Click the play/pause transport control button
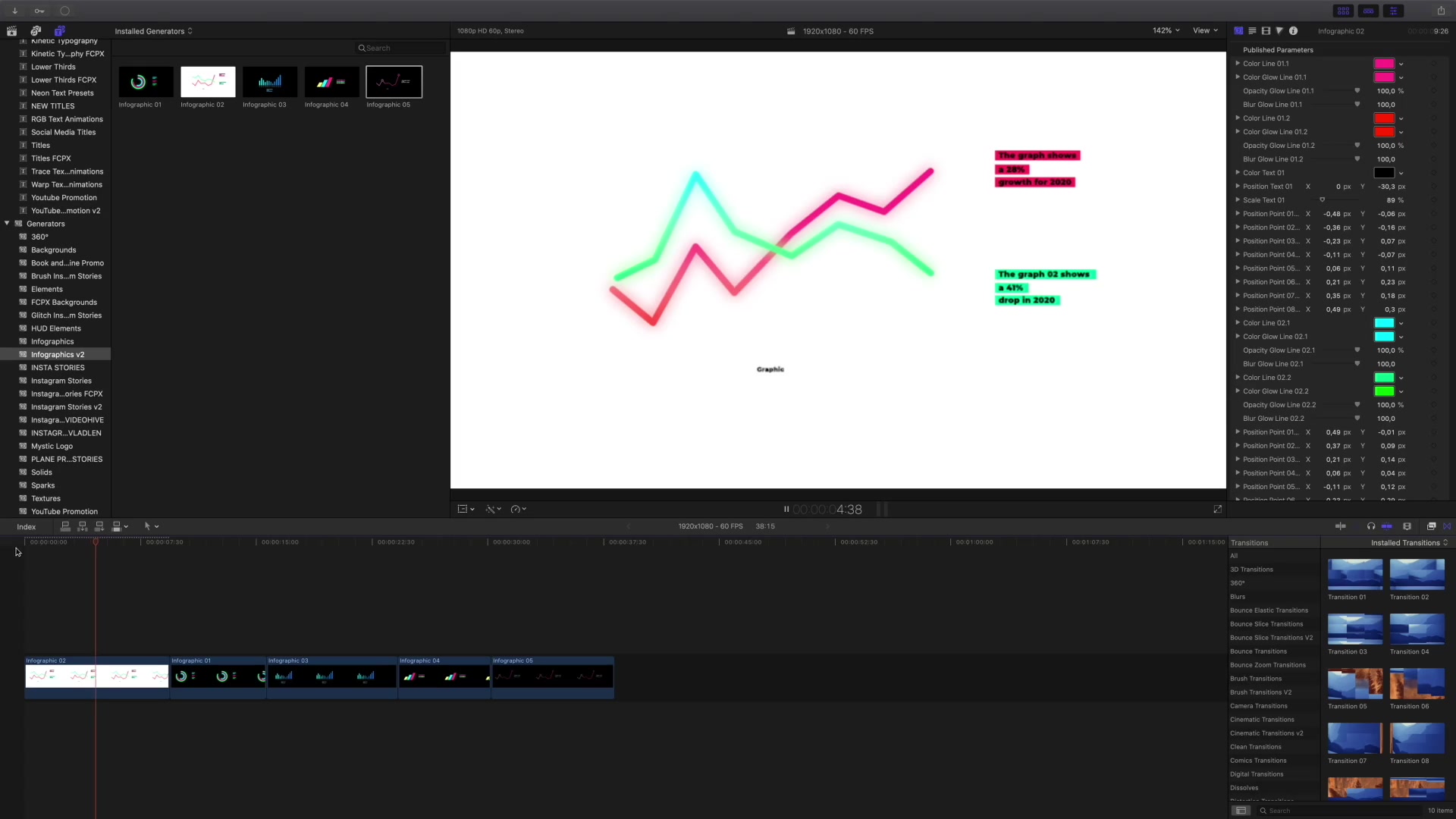The height and width of the screenshot is (819, 1456). [786, 509]
